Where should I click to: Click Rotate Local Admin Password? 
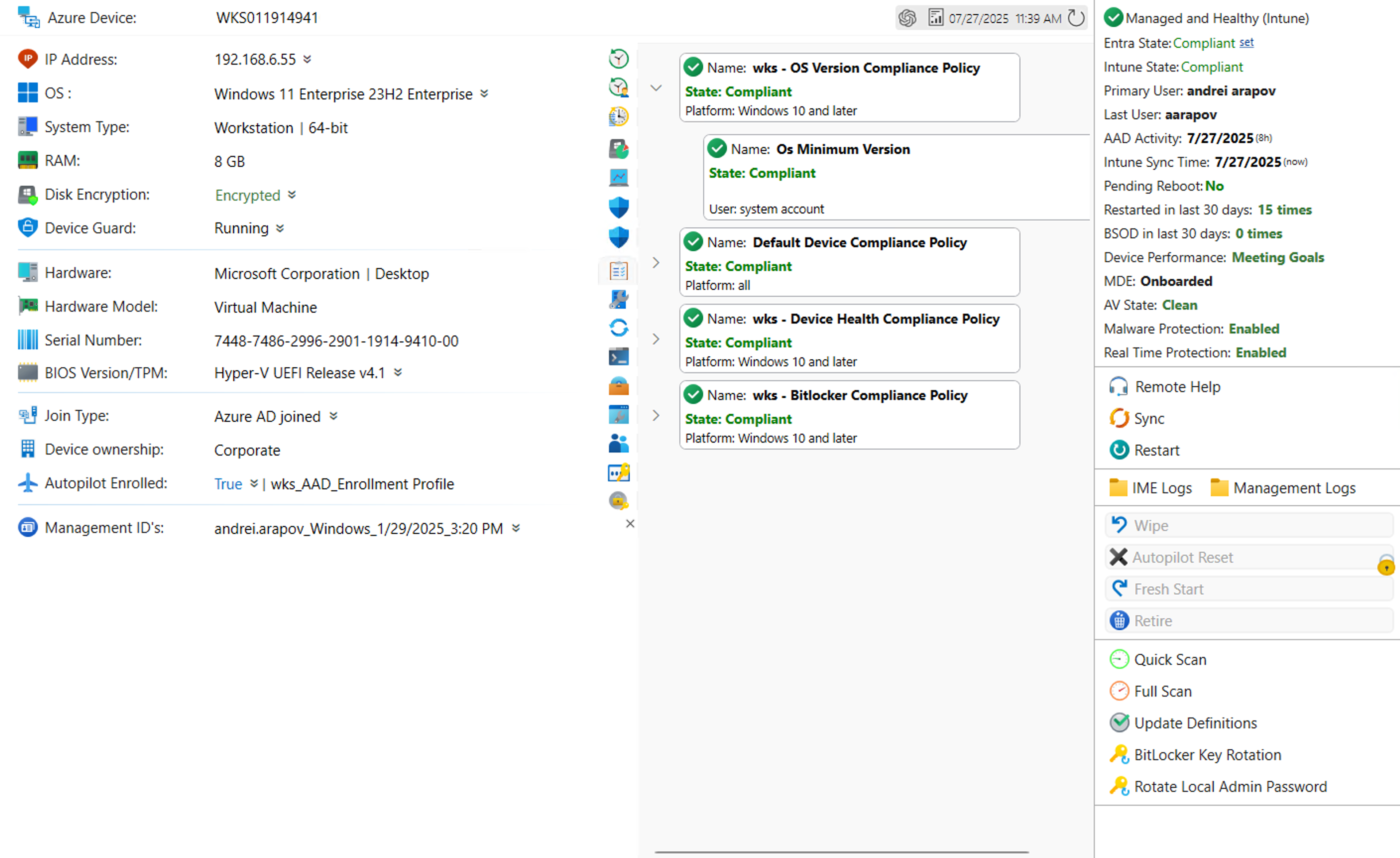tap(1218, 787)
